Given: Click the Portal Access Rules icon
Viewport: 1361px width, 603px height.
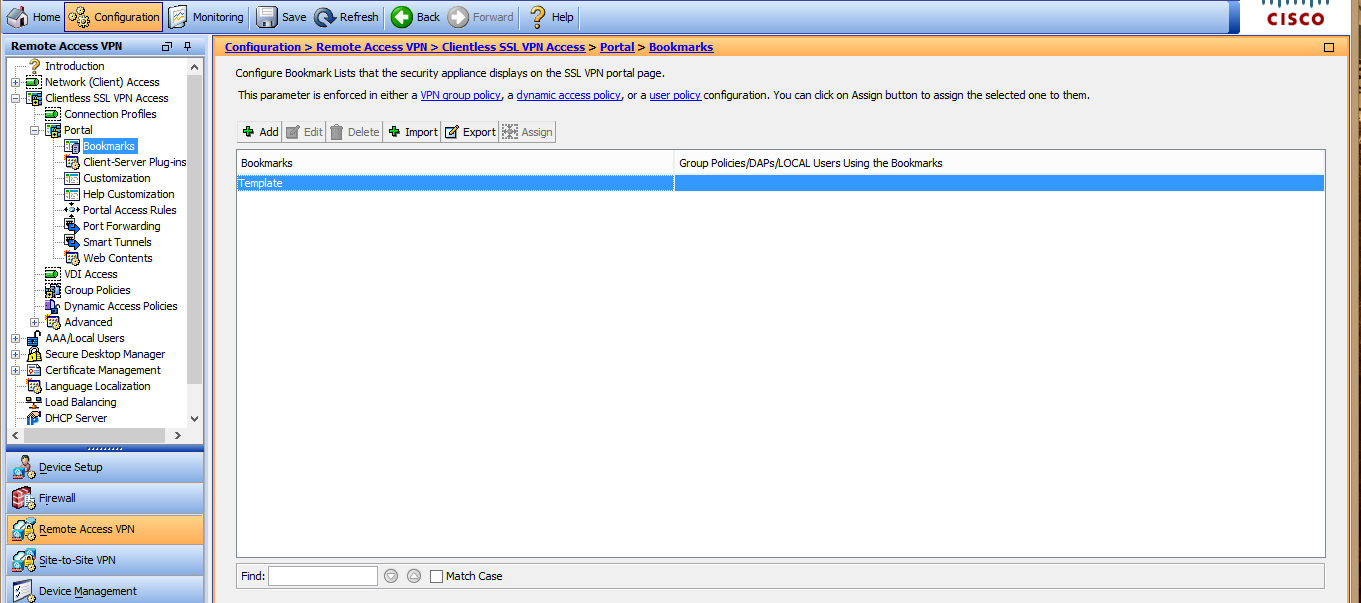Looking at the screenshot, I should point(72,210).
